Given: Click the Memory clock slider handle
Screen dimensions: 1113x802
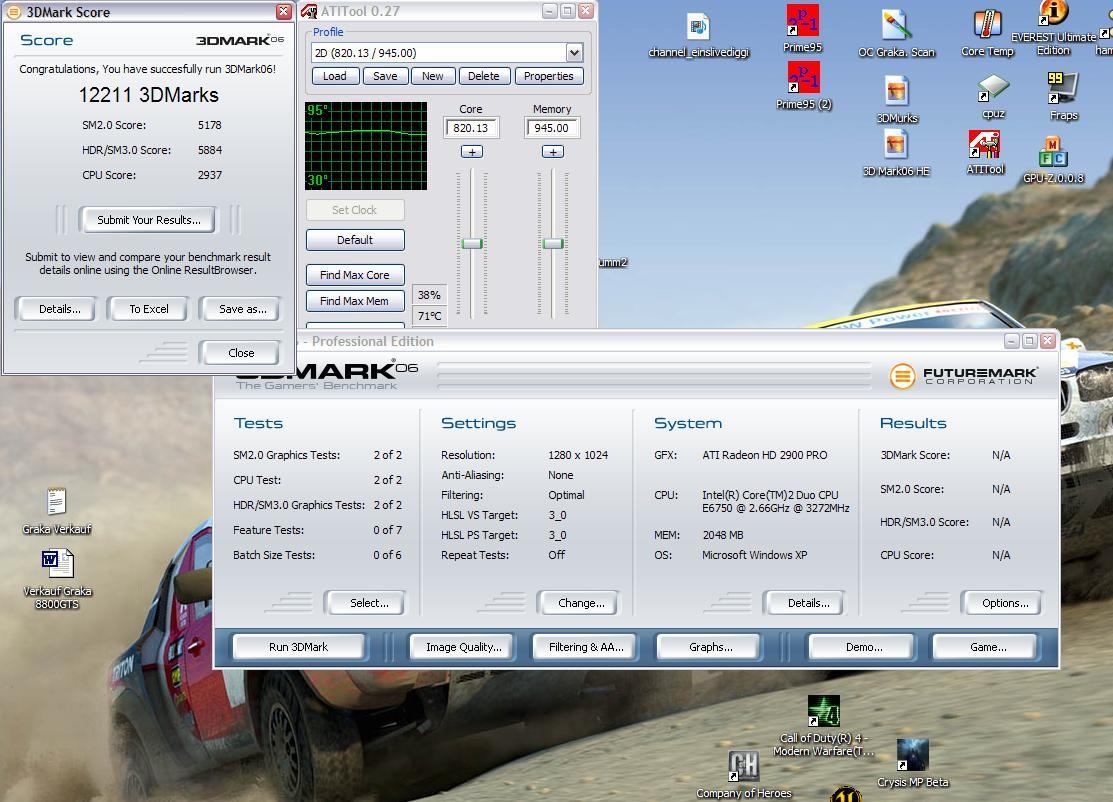Looking at the screenshot, I should pyautogui.click(x=553, y=243).
